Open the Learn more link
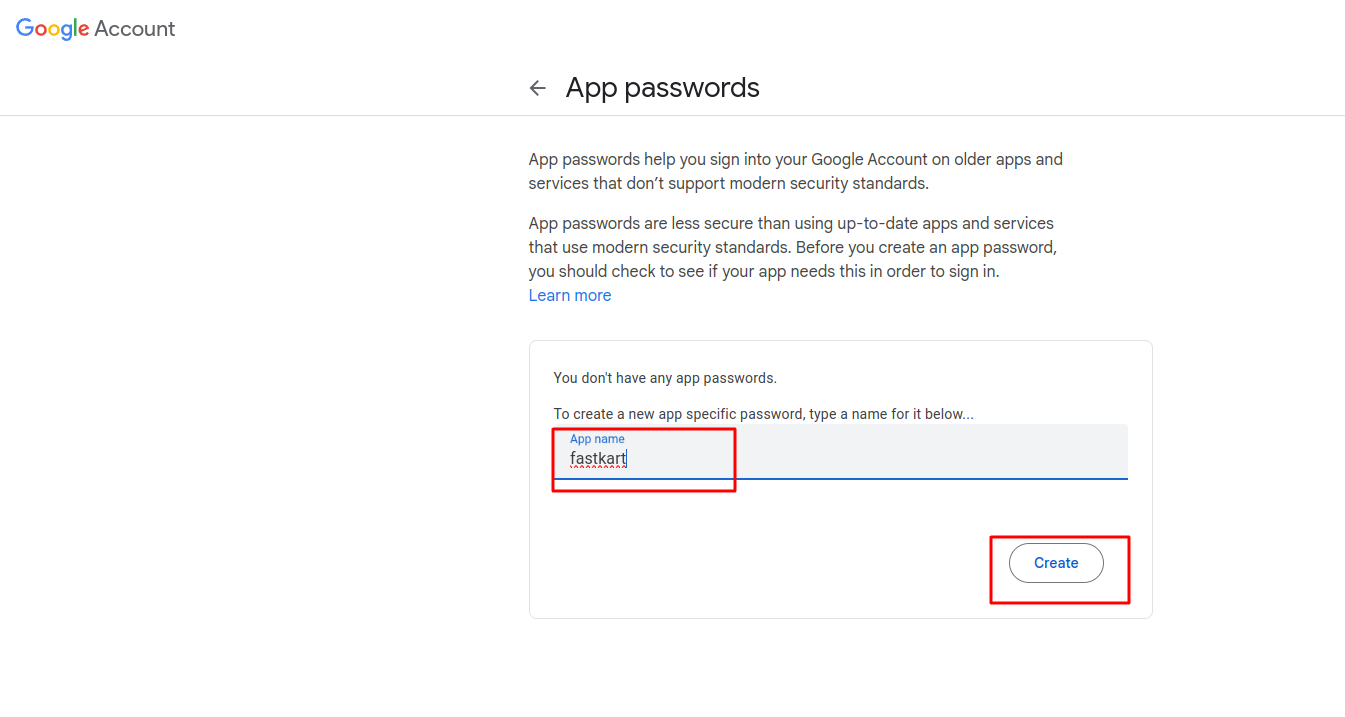Image resolution: width=1345 pixels, height=717 pixels. [x=570, y=295]
